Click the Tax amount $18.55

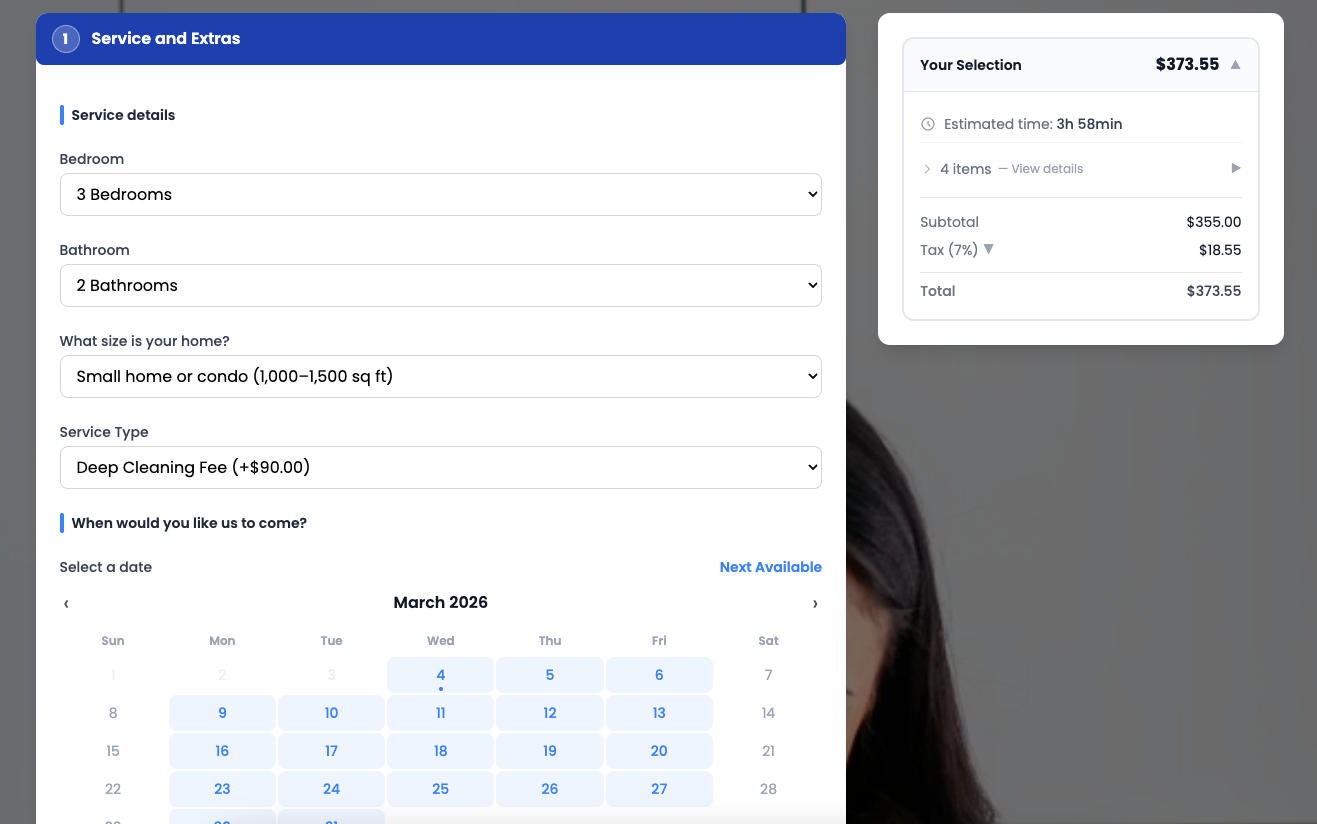click(1220, 250)
